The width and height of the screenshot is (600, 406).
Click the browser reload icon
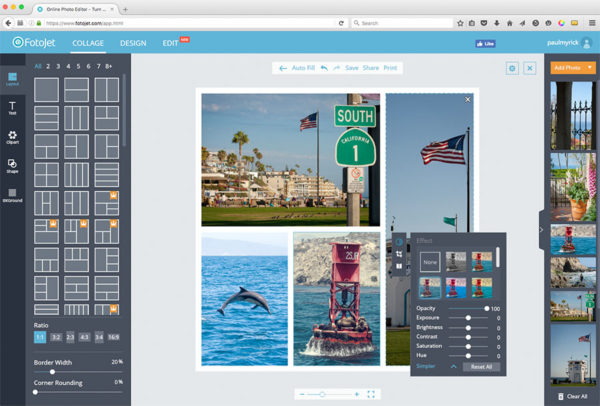[341, 23]
